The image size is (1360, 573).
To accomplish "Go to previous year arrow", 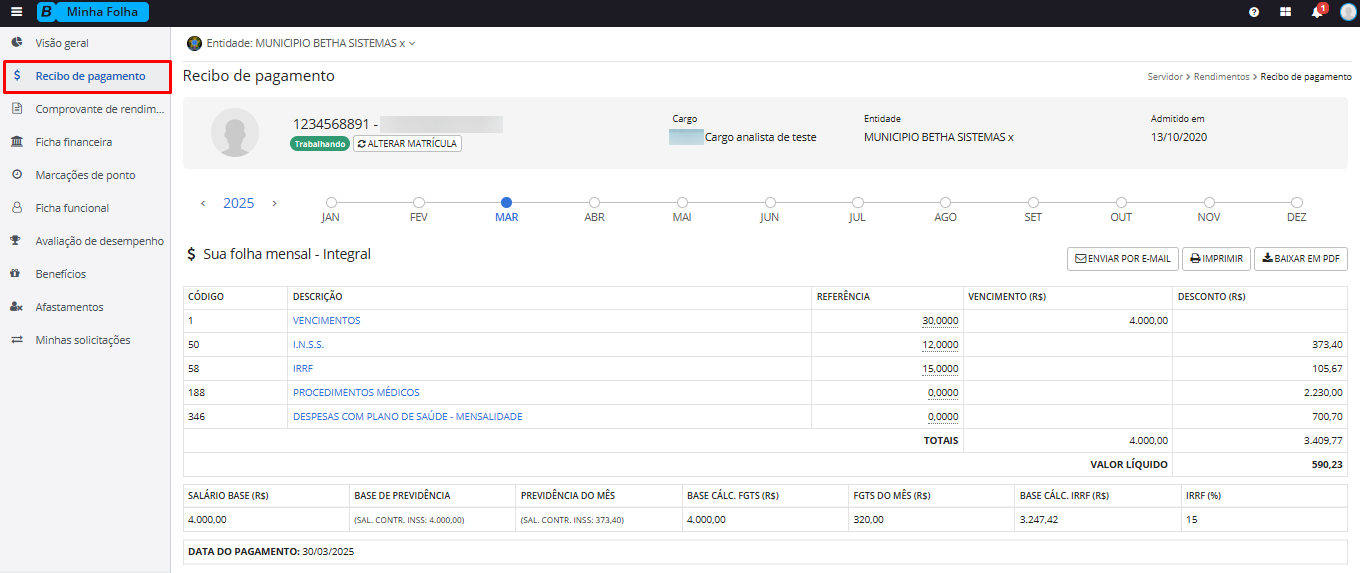I will pos(203,203).
